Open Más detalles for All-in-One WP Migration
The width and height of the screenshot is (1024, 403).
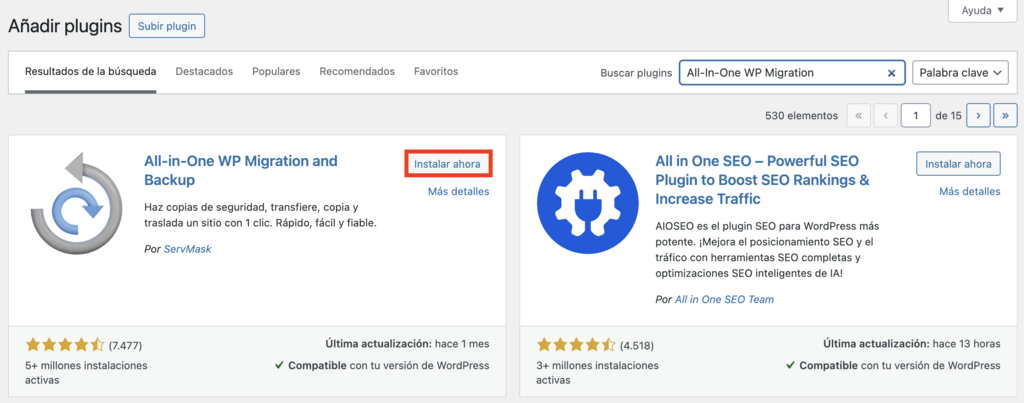tap(458, 192)
